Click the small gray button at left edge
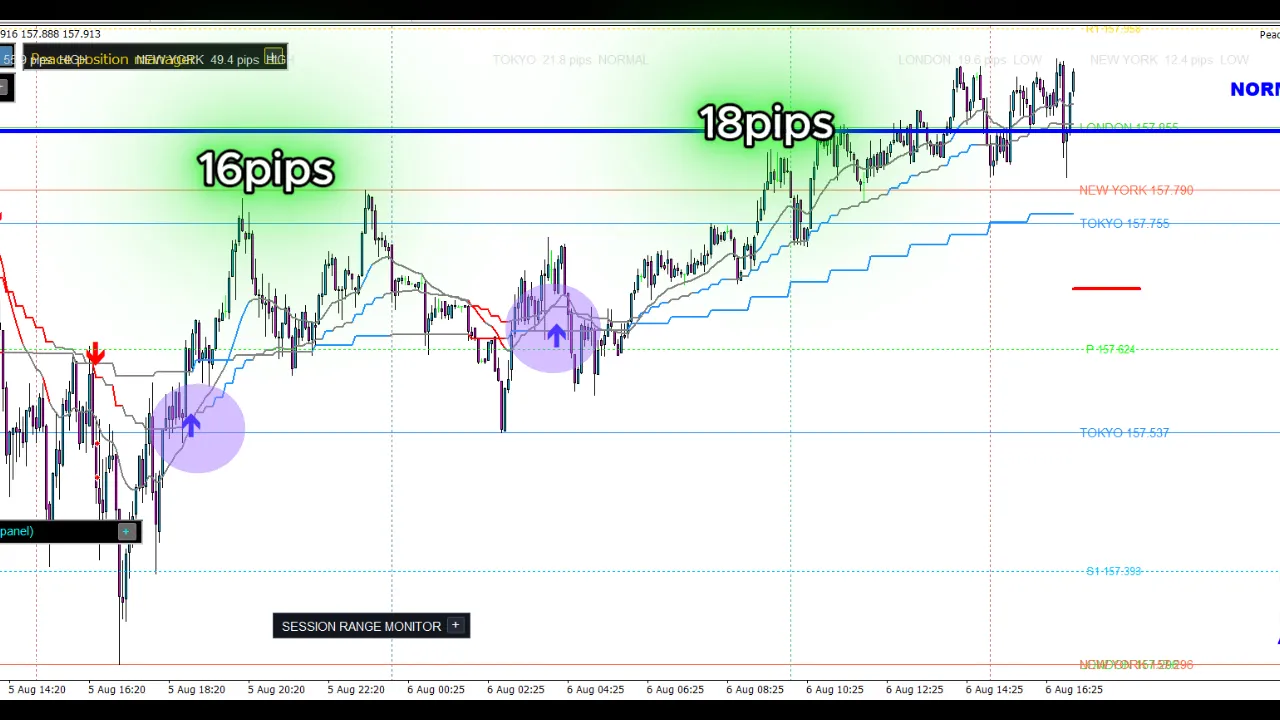 [x=5, y=87]
